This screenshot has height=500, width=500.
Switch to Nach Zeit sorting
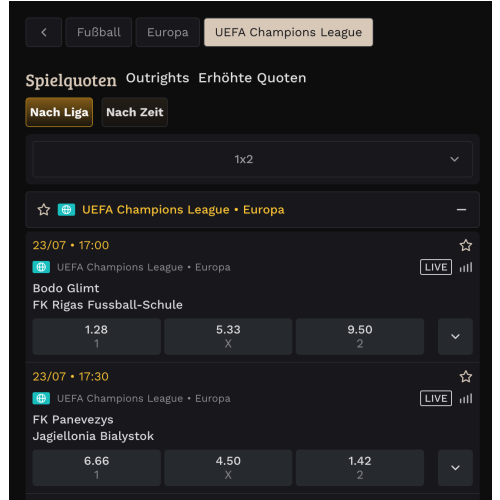click(135, 112)
